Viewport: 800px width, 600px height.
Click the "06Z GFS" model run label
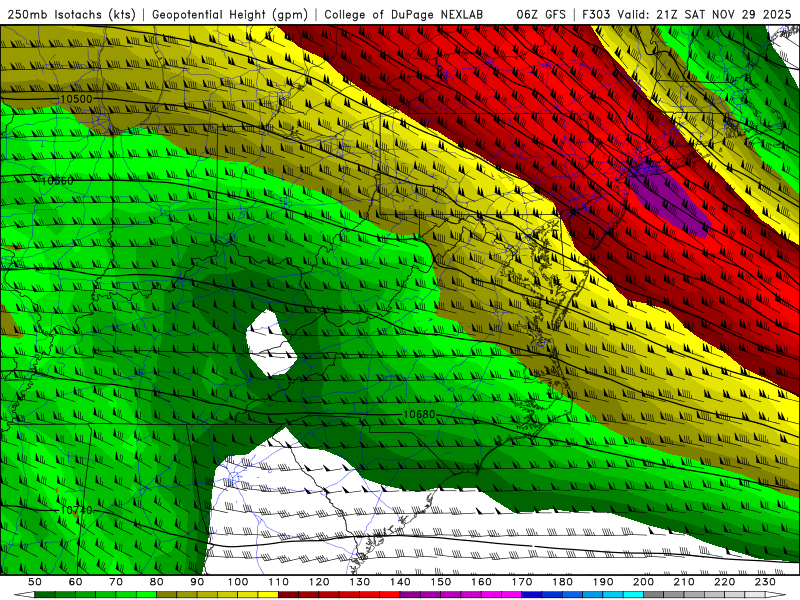[541, 15]
